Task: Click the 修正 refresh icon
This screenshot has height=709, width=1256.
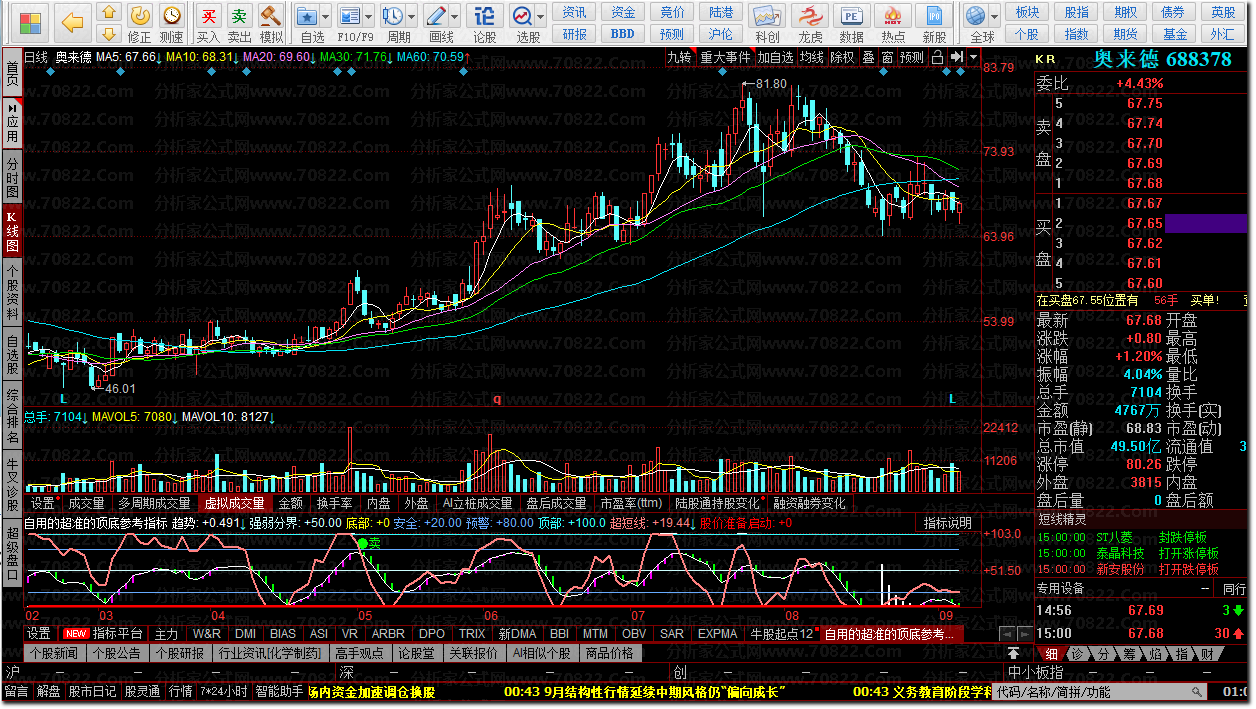Action: pyautogui.click(x=141, y=15)
